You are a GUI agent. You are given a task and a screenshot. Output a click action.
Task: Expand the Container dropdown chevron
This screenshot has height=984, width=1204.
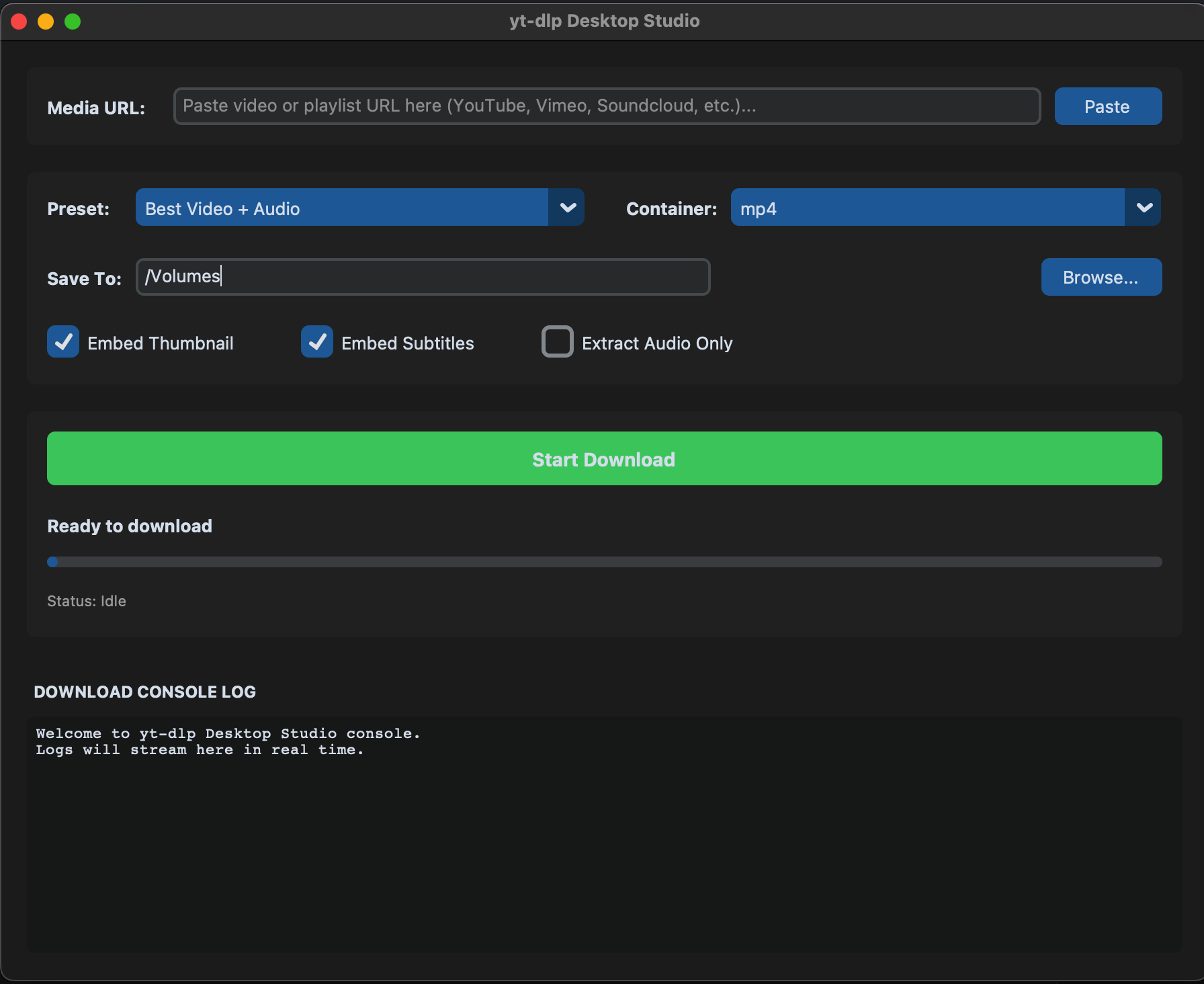point(1144,208)
